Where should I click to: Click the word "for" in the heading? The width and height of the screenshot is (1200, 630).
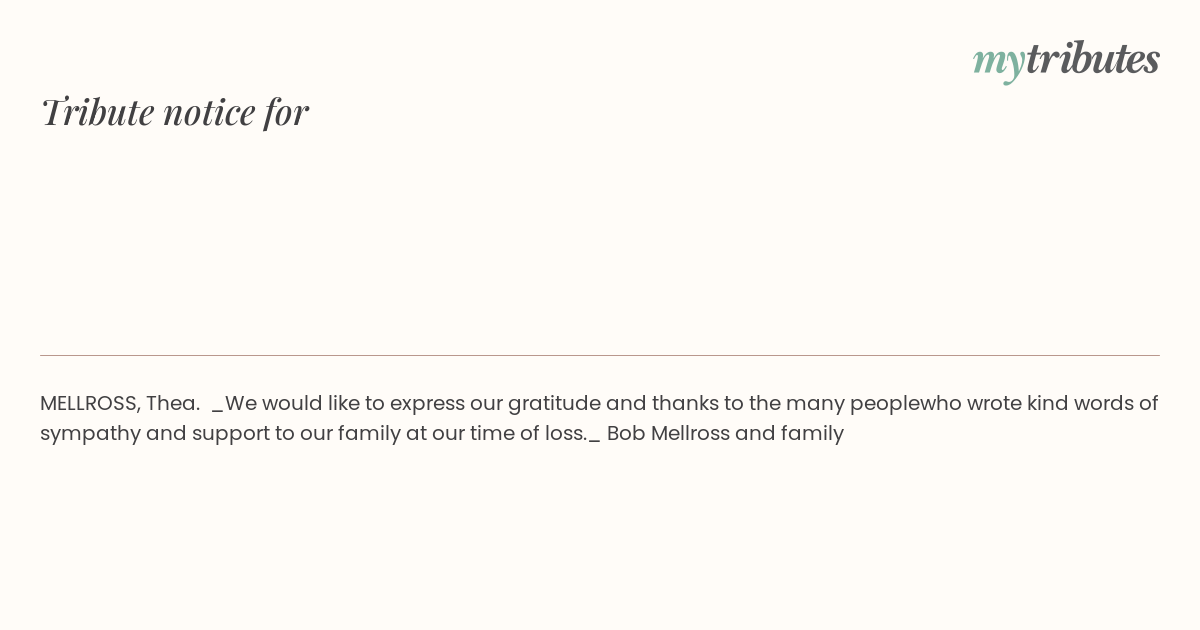point(287,112)
